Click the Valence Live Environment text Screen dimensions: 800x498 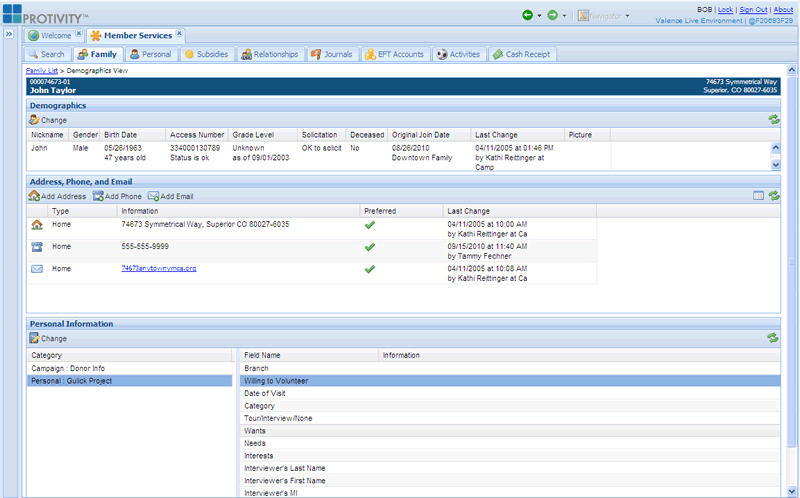[698, 21]
